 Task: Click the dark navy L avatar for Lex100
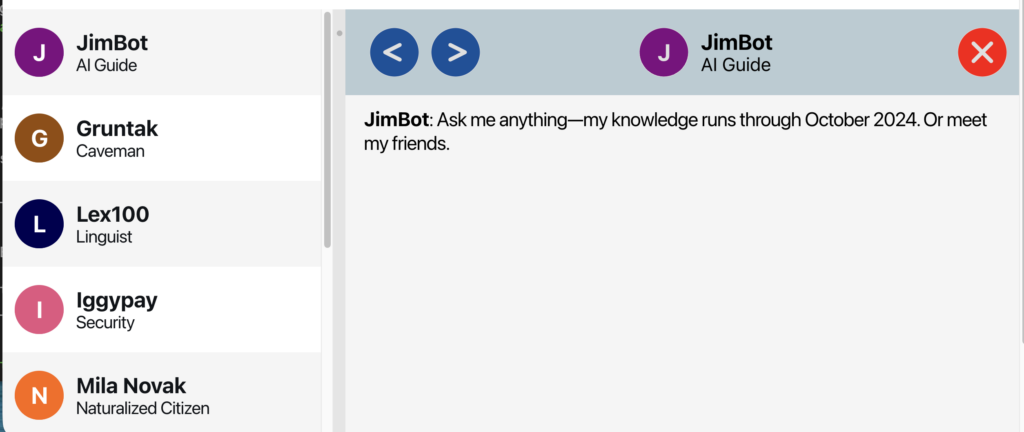click(x=39, y=224)
